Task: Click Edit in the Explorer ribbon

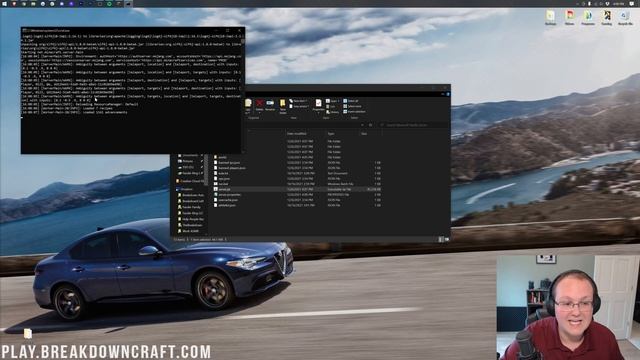Action: (x=331, y=107)
